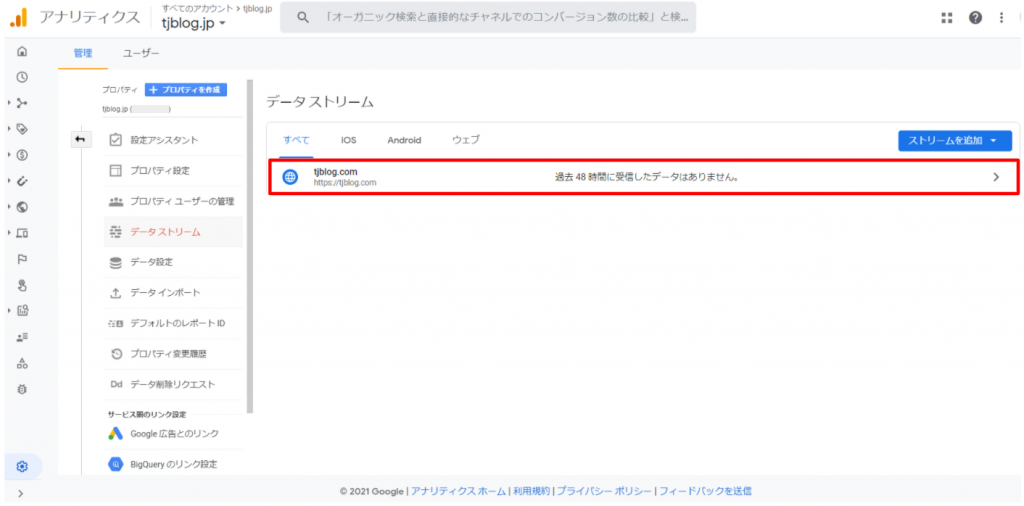Open 設定アシスタント menu item
The height and width of the screenshot is (506, 1024).
173,140
